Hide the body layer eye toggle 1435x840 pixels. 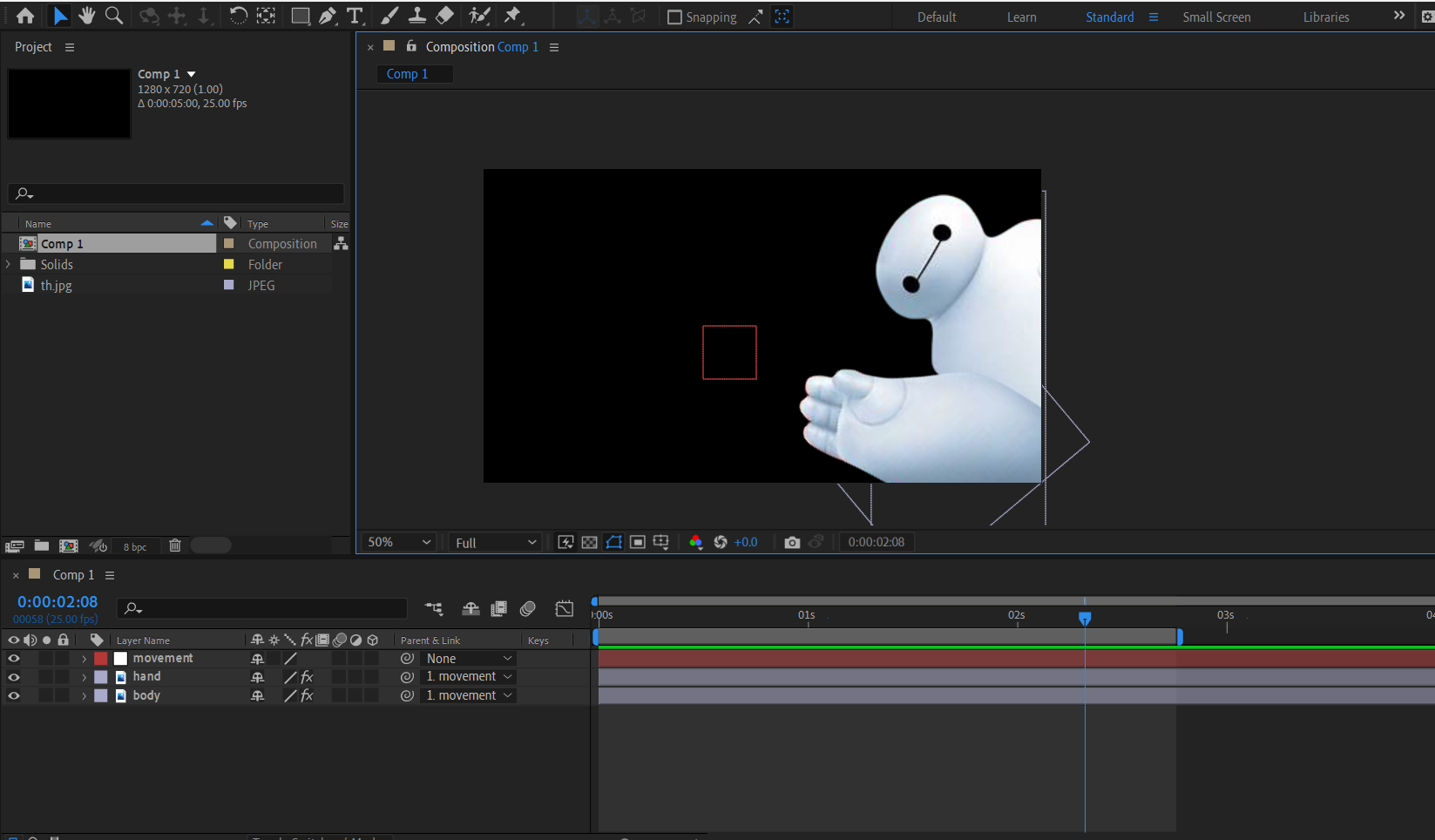pos(14,695)
